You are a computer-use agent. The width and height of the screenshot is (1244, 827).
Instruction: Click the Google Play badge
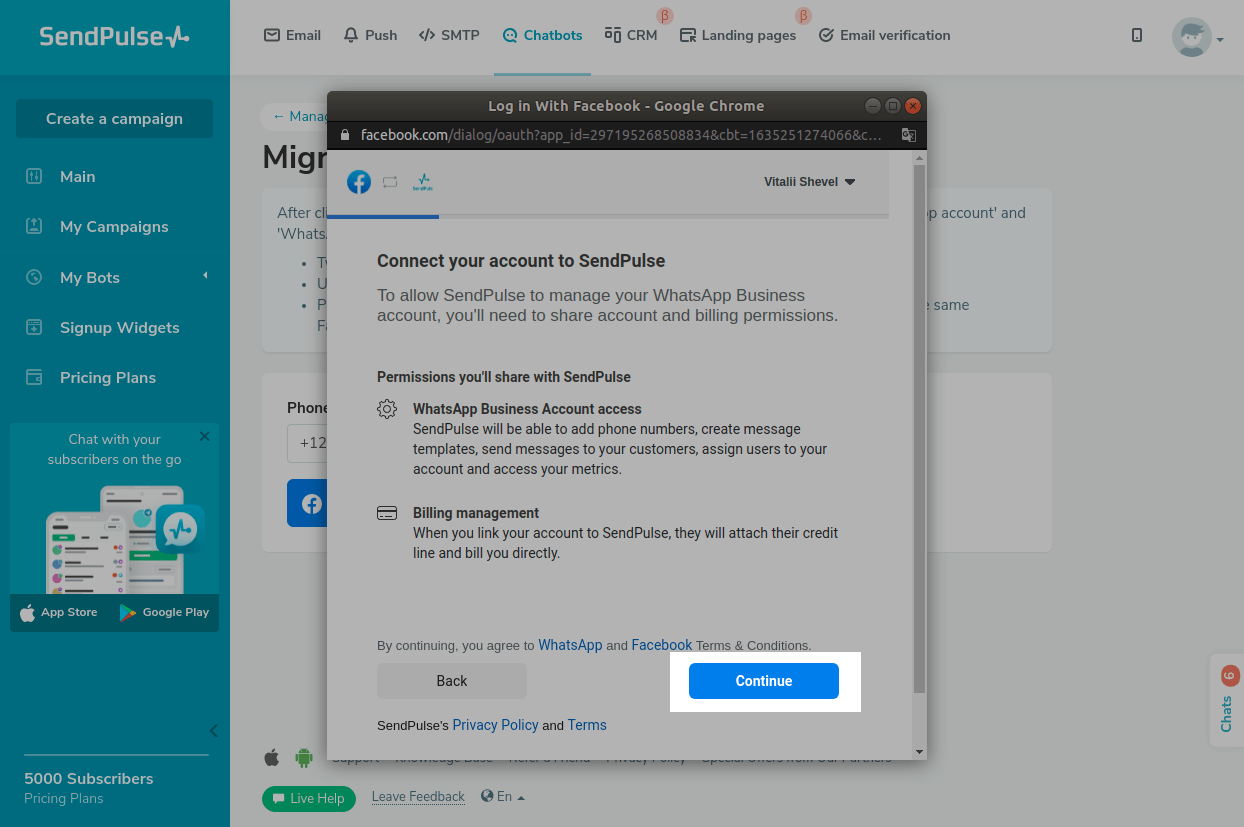(164, 612)
